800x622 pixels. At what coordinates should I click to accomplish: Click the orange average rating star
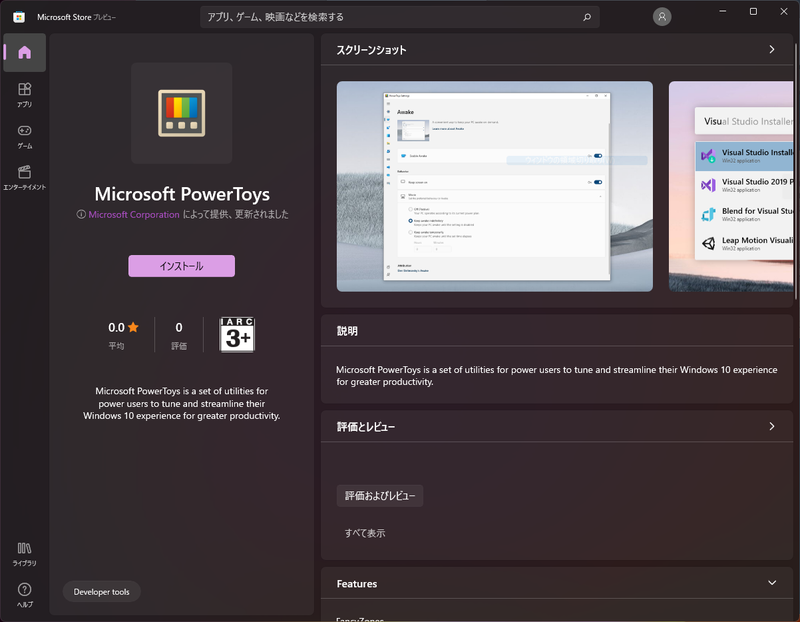(134, 325)
